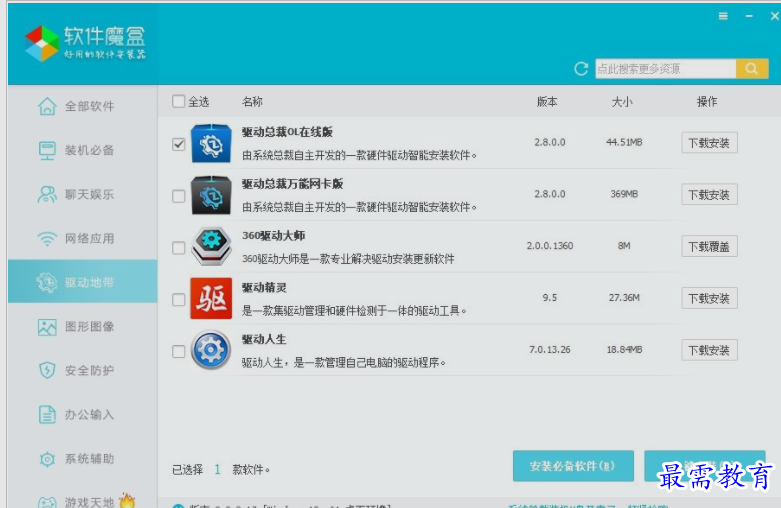Open the 安全防护 category

click(x=83, y=371)
